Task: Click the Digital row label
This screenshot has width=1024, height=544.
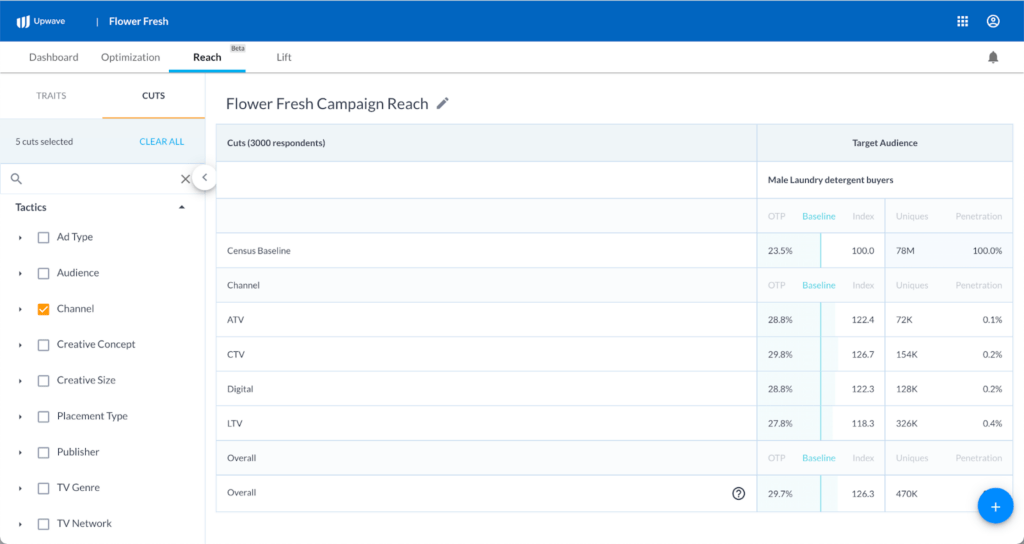Action: pos(240,389)
